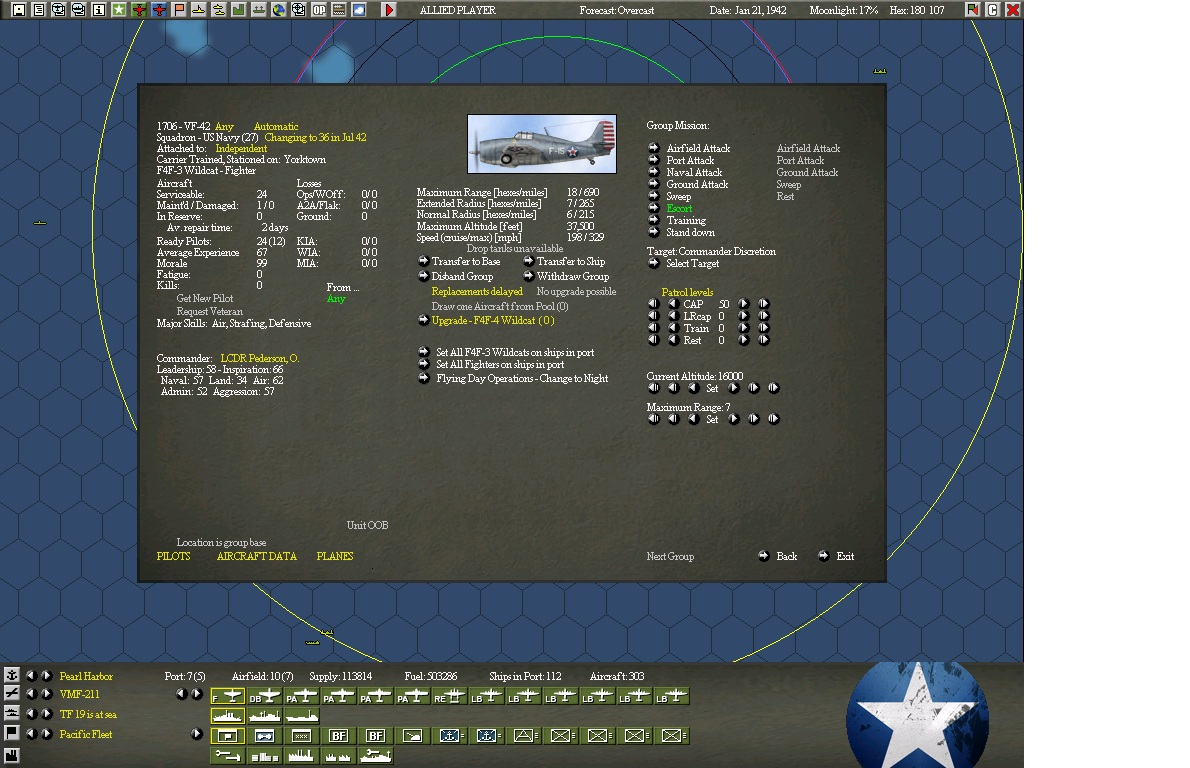Click the repair-ship wrench icon in bottom row
The height and width of the screenshot is (768, 1190).
tap(376, 755)
